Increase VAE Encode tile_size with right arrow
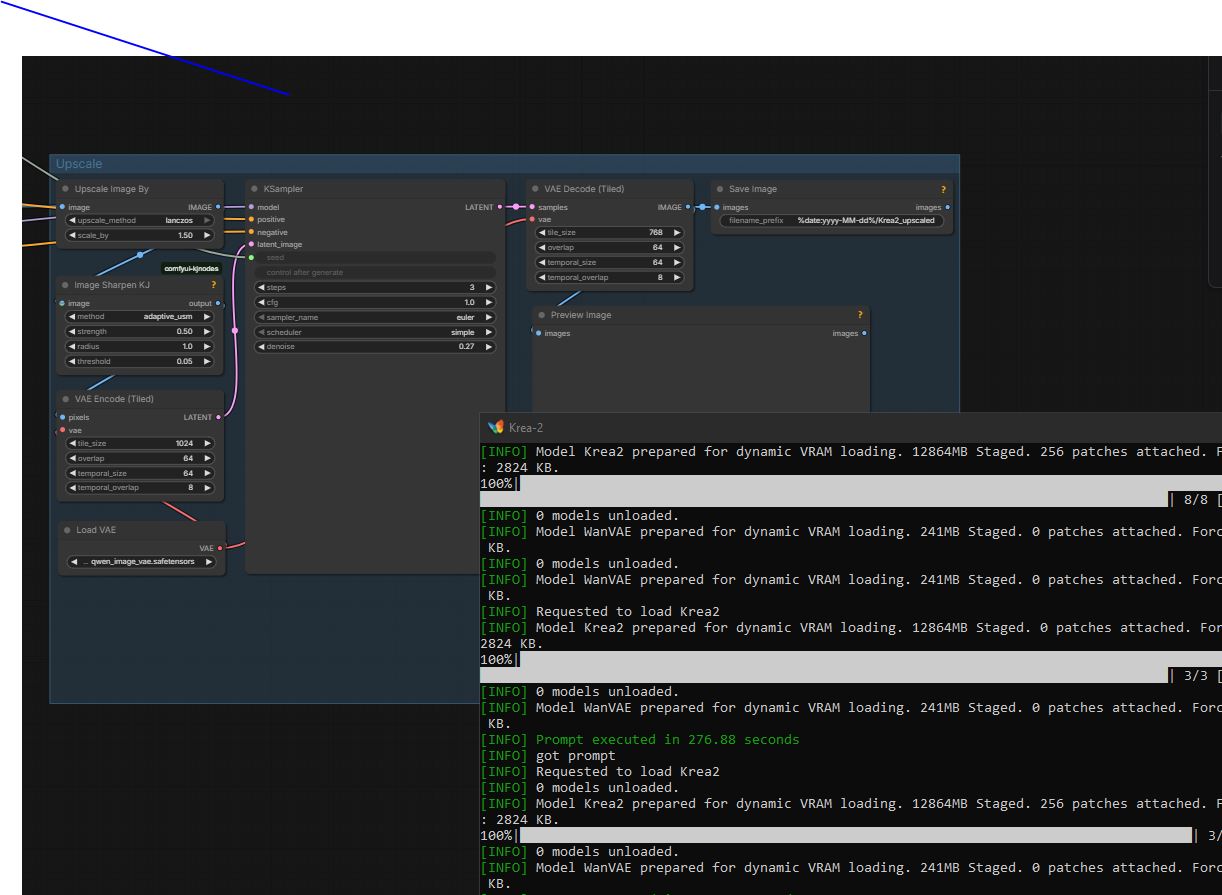The image size is (1222, 895). point(207,443)
